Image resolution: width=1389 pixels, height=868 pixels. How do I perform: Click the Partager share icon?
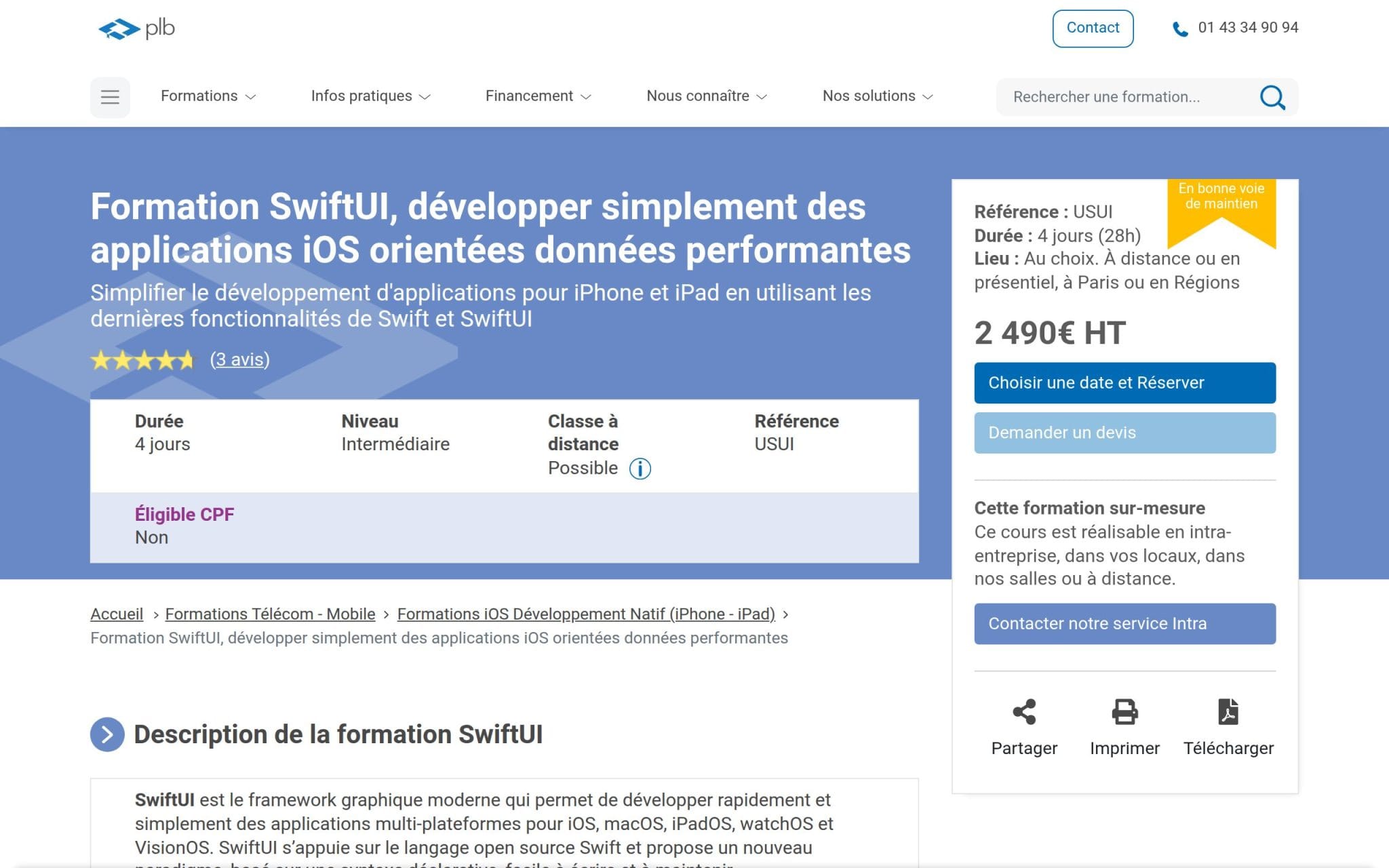point(1024,711)
